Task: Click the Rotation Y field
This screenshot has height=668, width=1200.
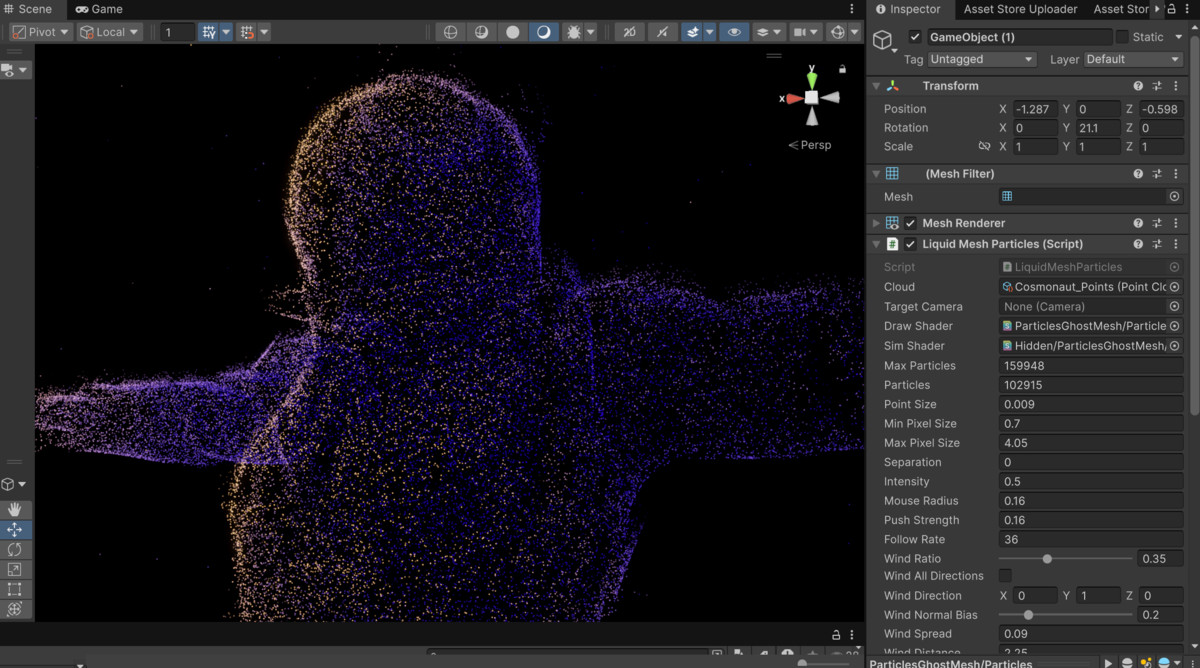Action: 1097,128
